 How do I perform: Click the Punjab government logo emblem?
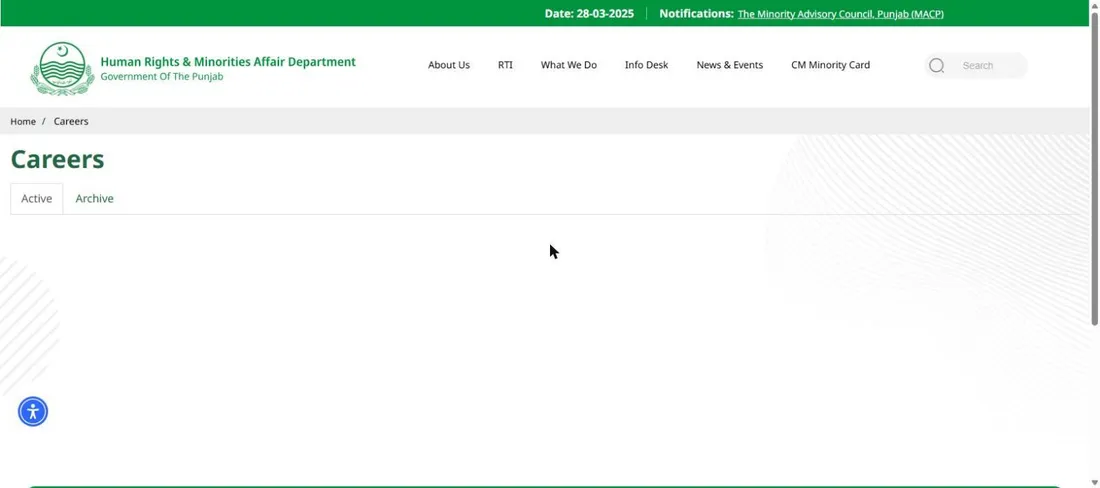pos(62,68)
